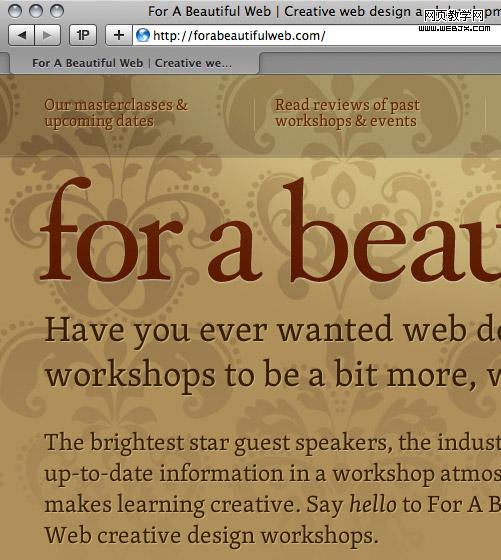Click the italic word hello
Image resolution: width=501 pixels, height=560 pixels.
(373, 504)
